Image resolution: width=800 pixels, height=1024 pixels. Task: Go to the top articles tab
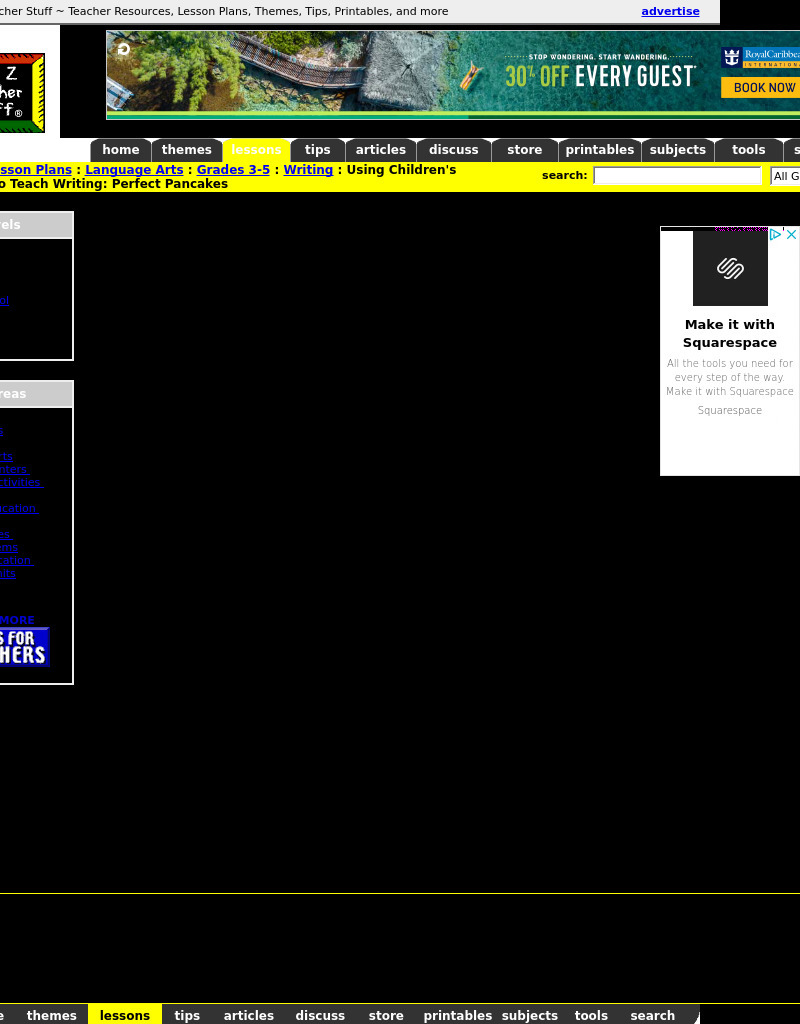pos(381,150)
